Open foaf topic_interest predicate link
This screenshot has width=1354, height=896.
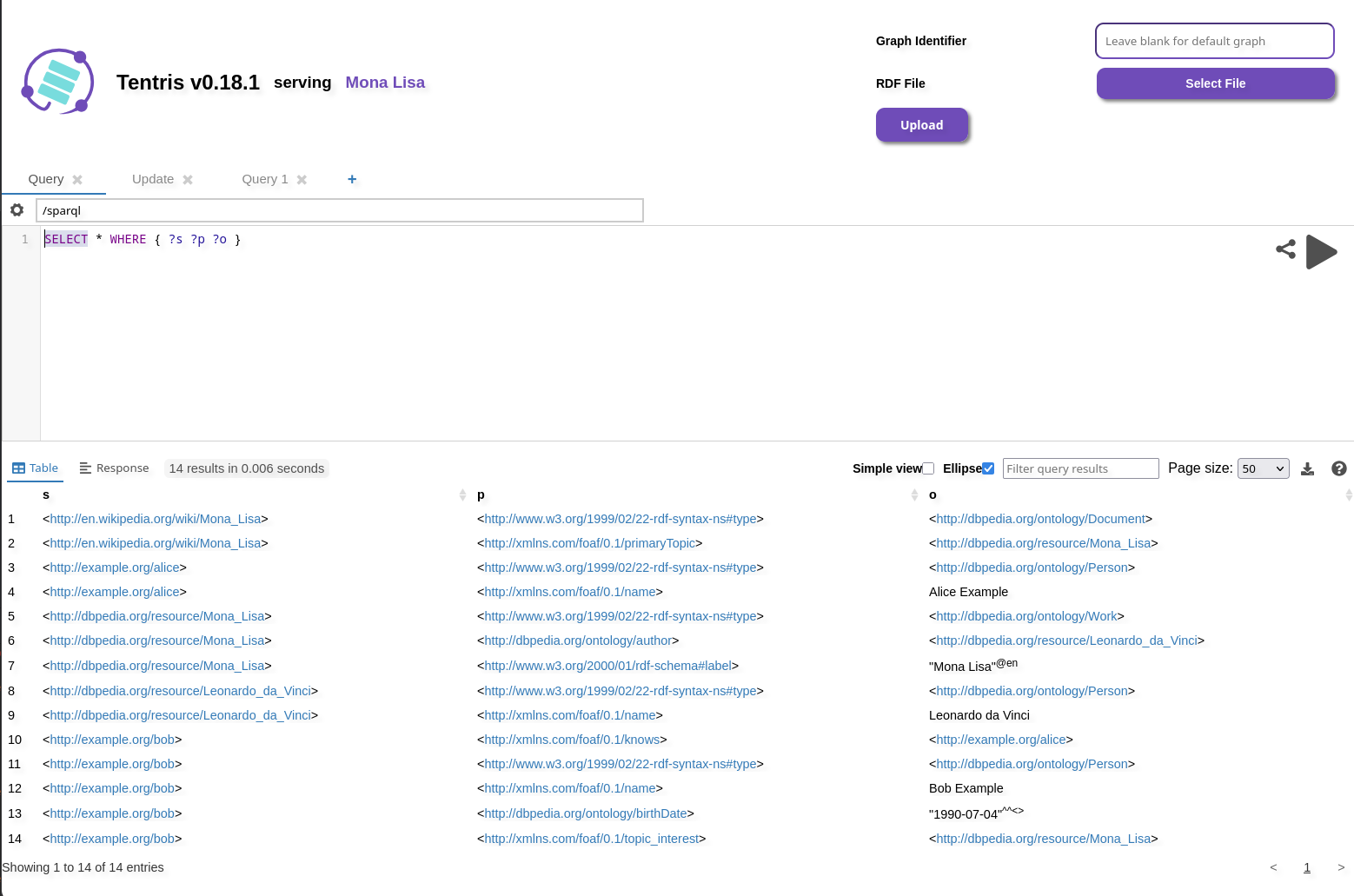592,839
